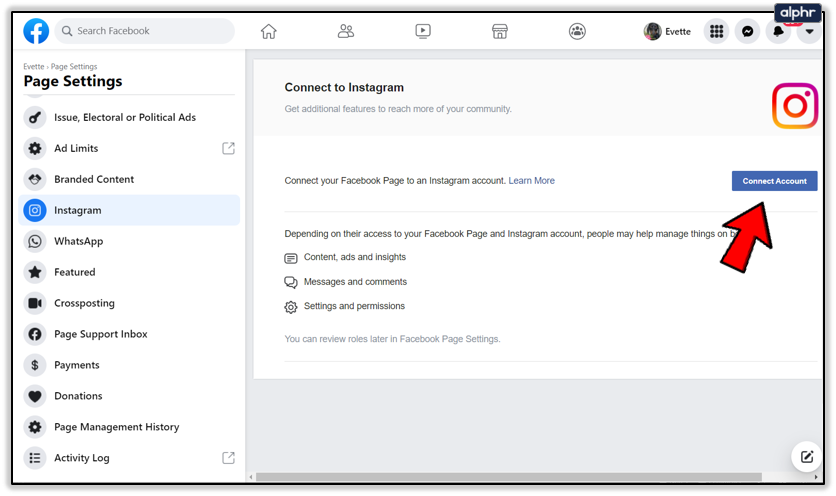The width and height of the screenshot is (836, 496).
Task: Click the Settings and permissions text
Action: [x=354, y=306]
